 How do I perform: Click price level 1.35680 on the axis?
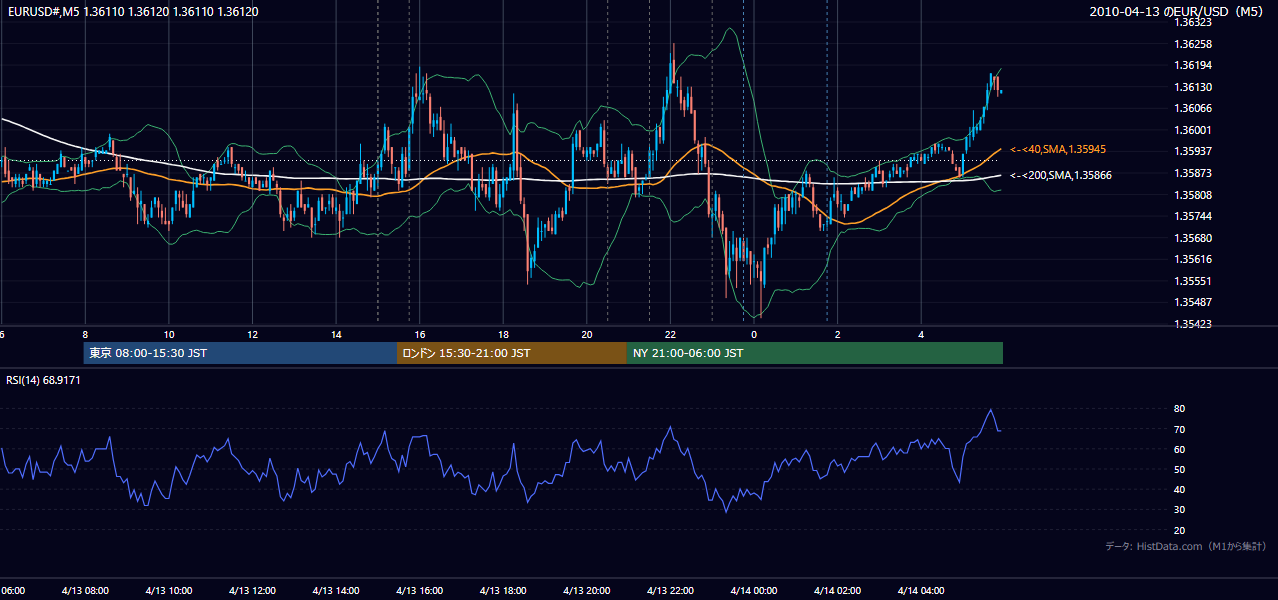point(1193,238)
